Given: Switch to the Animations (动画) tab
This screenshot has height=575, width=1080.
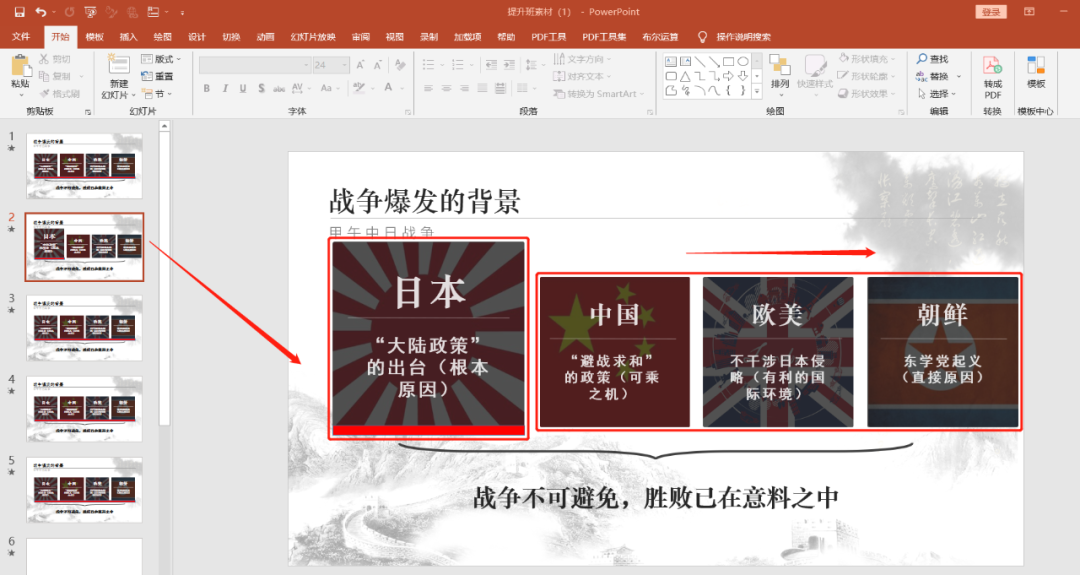Looking at the screenshot, I should click(x=265, y=36).
